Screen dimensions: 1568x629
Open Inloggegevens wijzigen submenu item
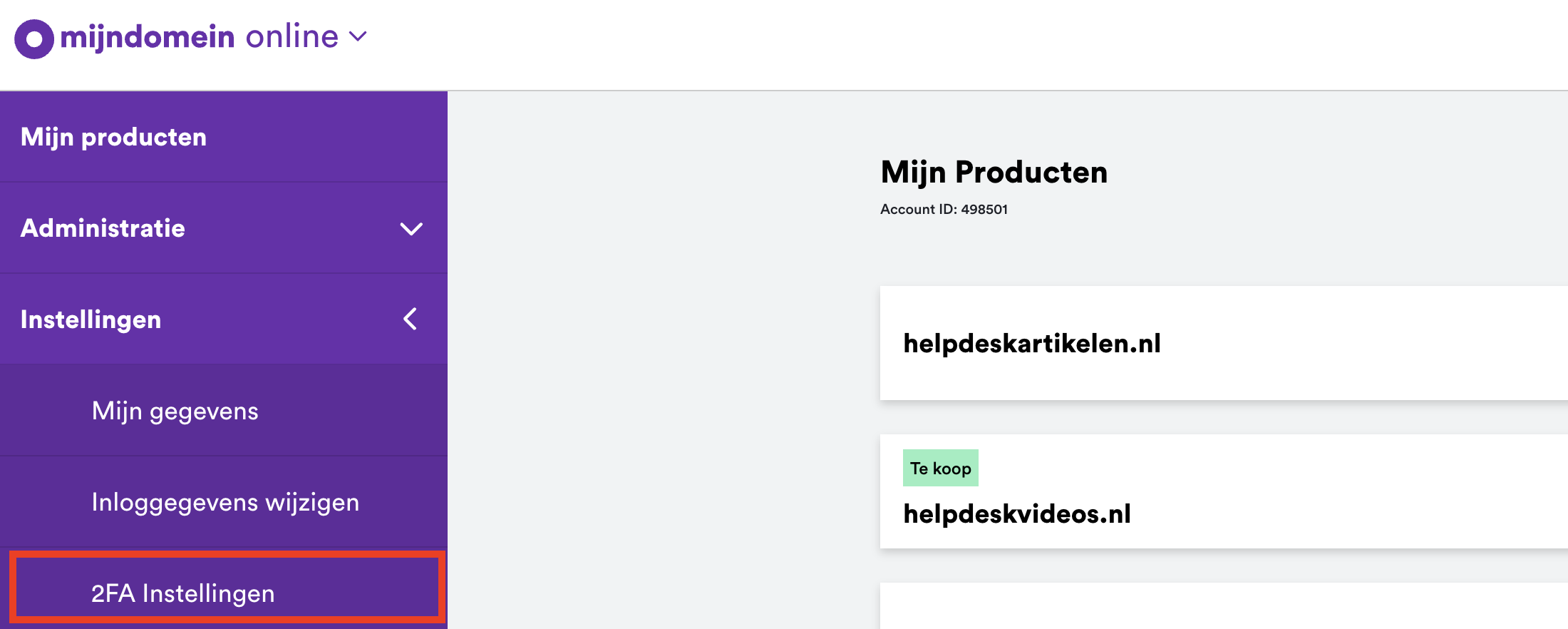point(225,503)
